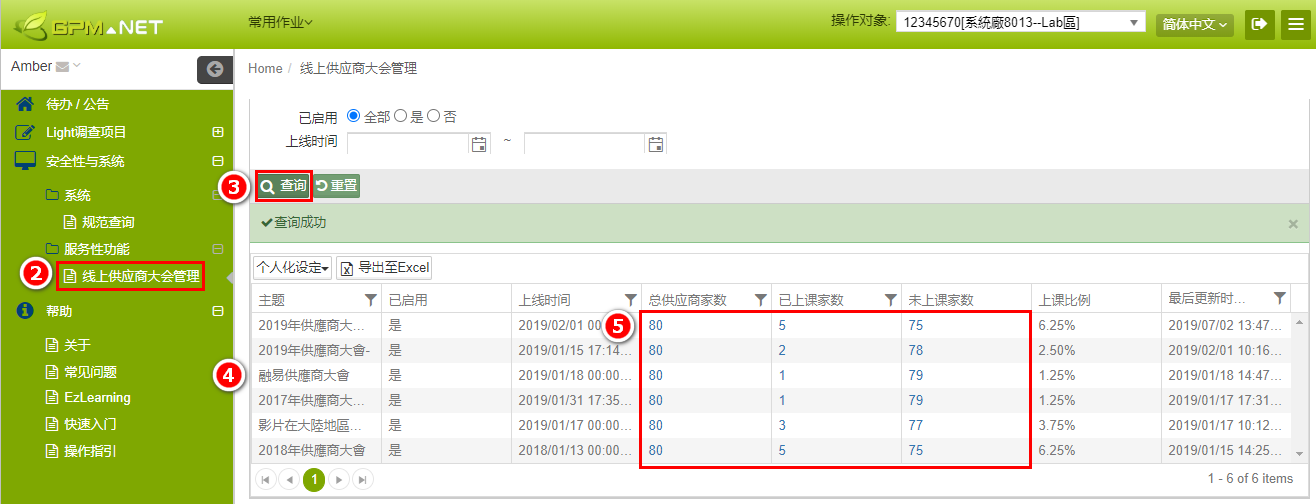The height and width of the screenshot is (504, 1316).
Task: Click filter icon on 主题 column
Action: pyautogui.click(x=371, y=299)
